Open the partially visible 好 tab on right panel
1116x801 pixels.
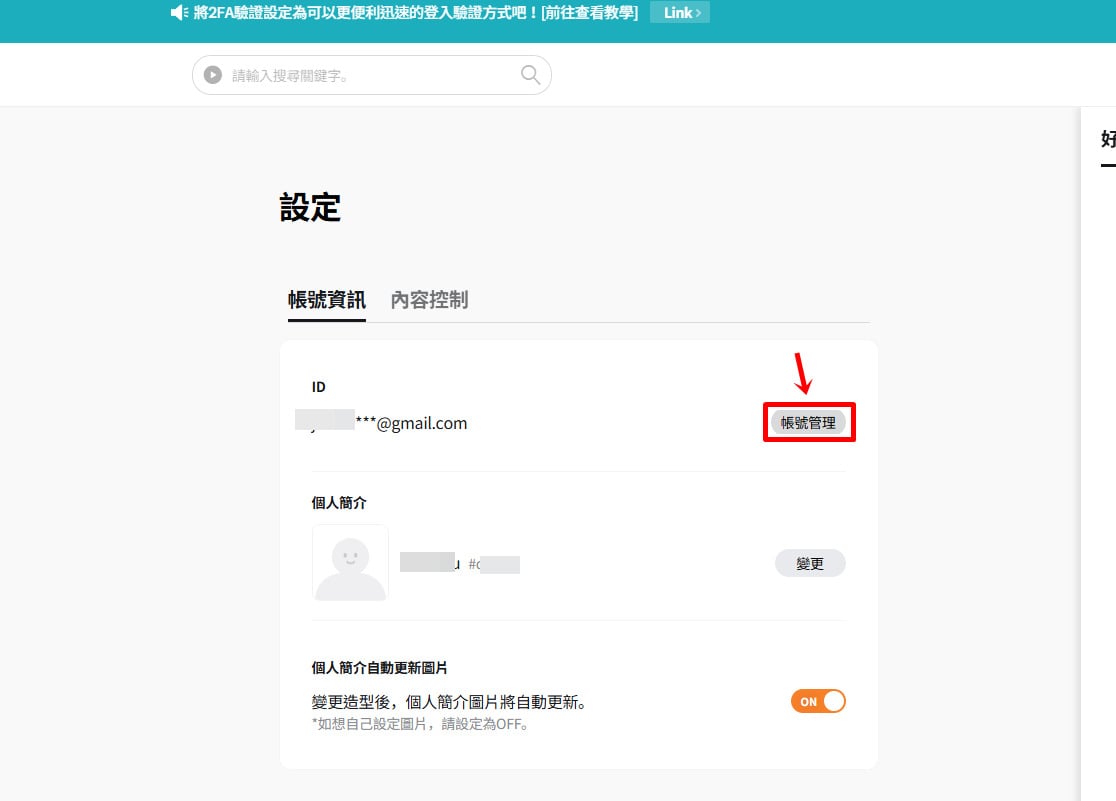1108,140
